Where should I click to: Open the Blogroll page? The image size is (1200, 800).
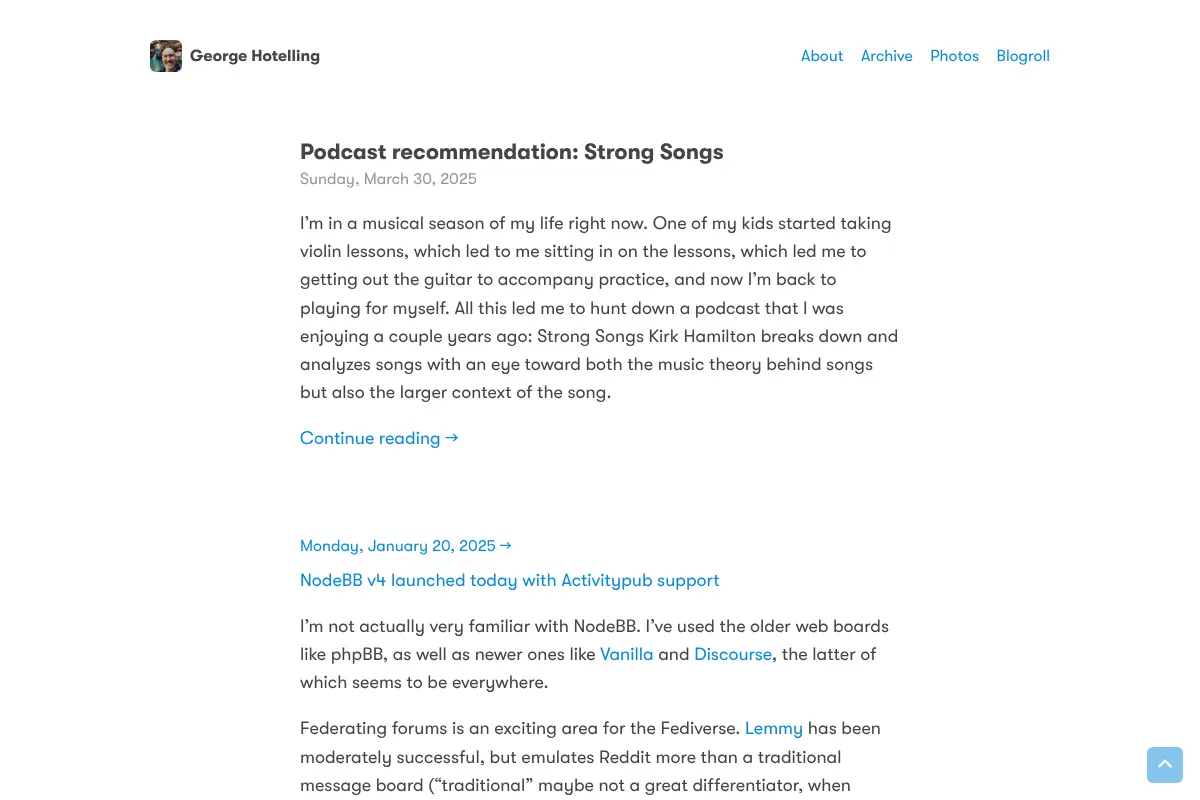(x=1023, y=56)
